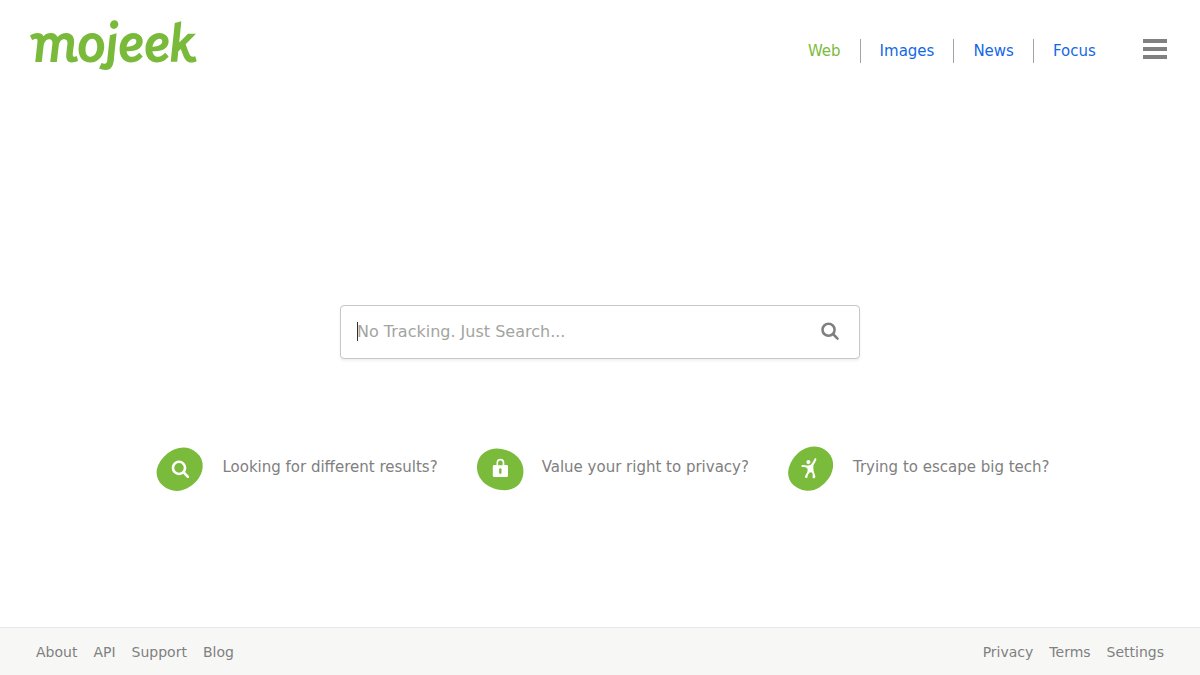Click the green magnifier blob icon
The width and height of the screenshot is (1200, 675).
(x=180, y=468)
